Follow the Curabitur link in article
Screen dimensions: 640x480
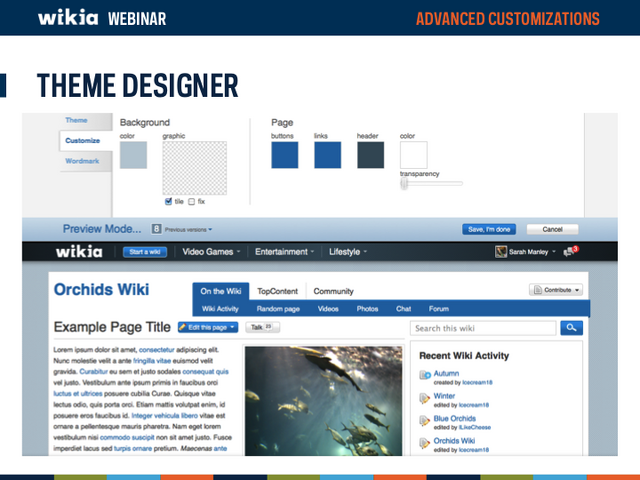coord(93,371)
